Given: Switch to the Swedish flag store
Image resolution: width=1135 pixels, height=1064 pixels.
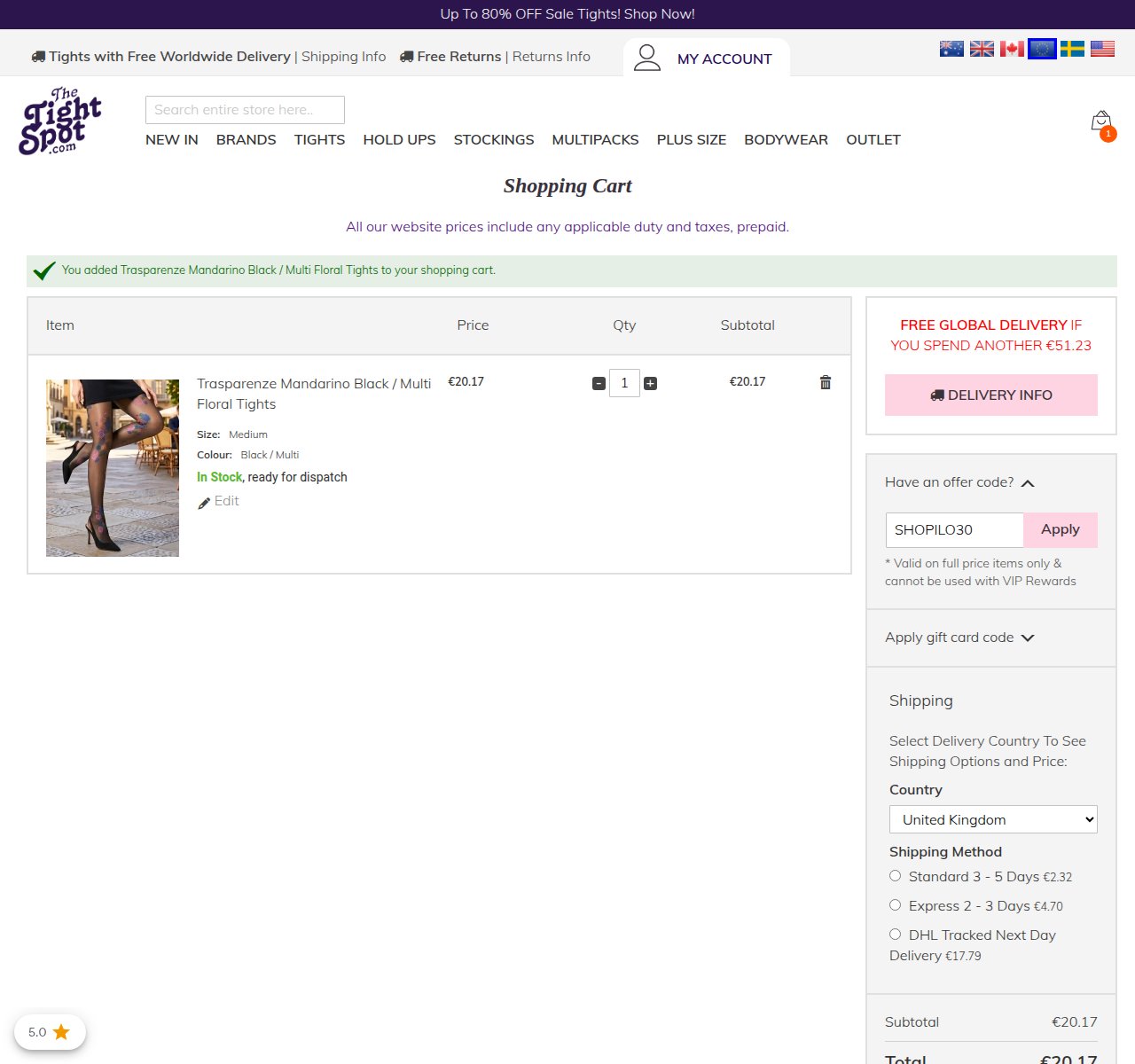Looking at the screenshot, I should [x=1072, y=49].
